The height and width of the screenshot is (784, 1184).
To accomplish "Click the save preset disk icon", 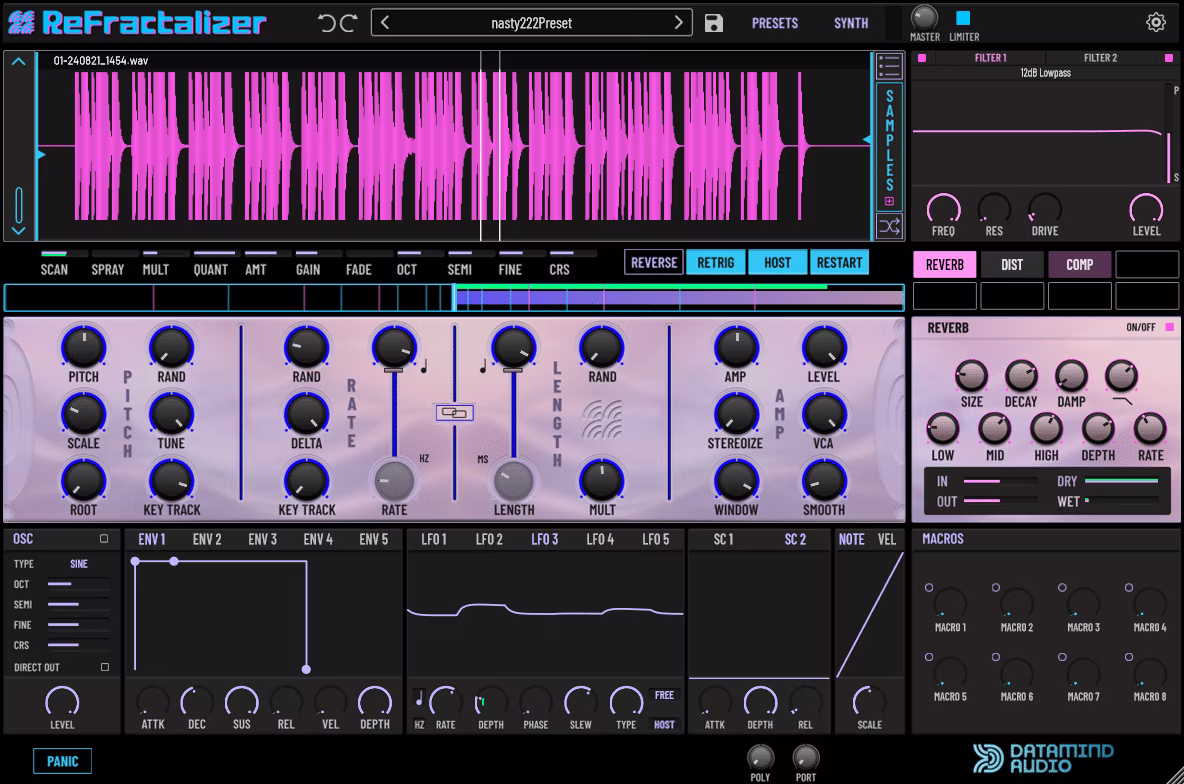I will tap(714, 22).
